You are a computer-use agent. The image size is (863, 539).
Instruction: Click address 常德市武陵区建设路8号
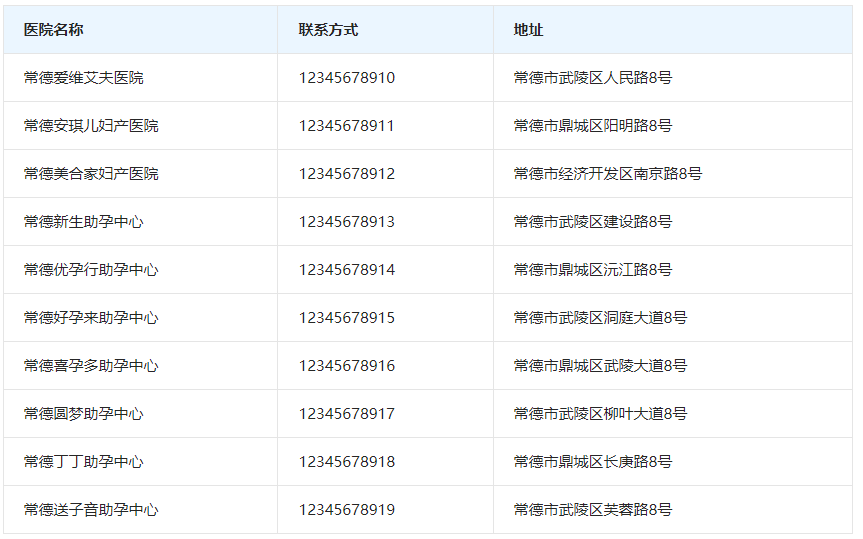pyautogui.click(x=592, y=222)
